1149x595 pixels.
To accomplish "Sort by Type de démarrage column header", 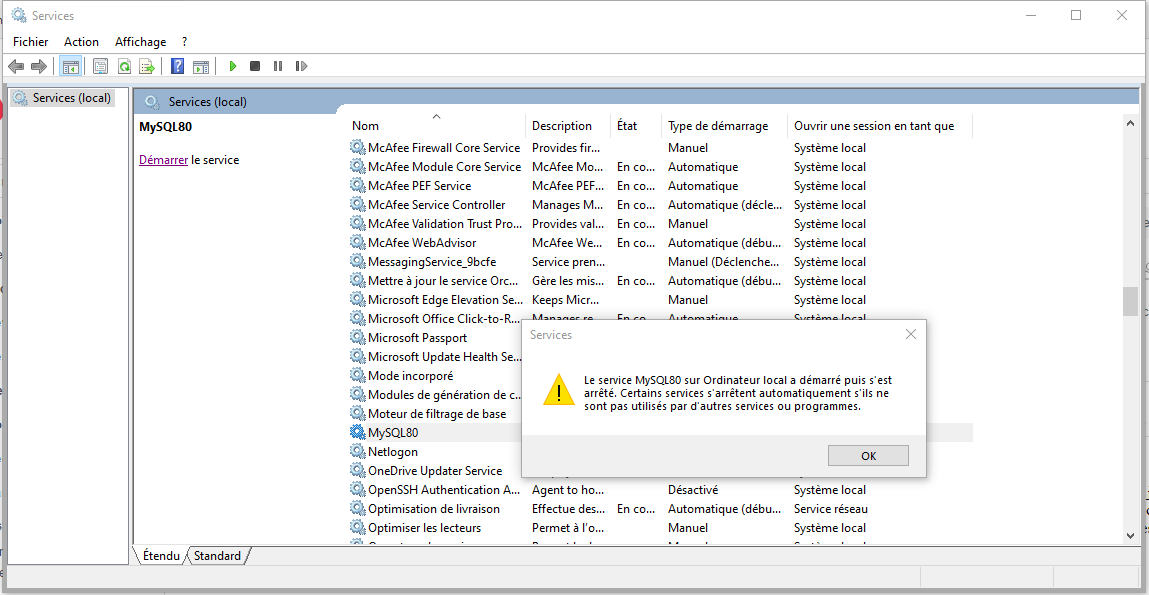I will (718, 126).
